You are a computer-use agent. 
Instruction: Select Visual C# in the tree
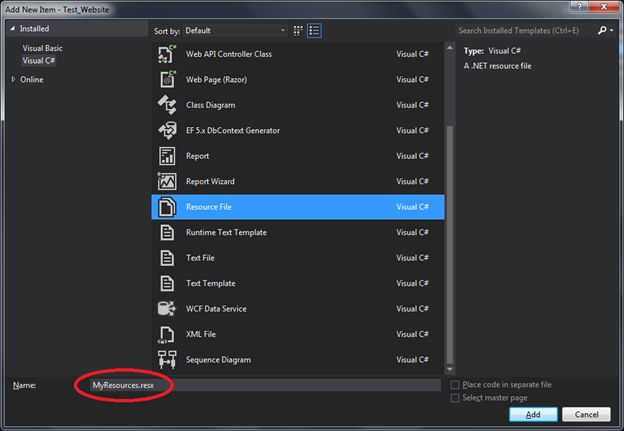click(39, 60)
